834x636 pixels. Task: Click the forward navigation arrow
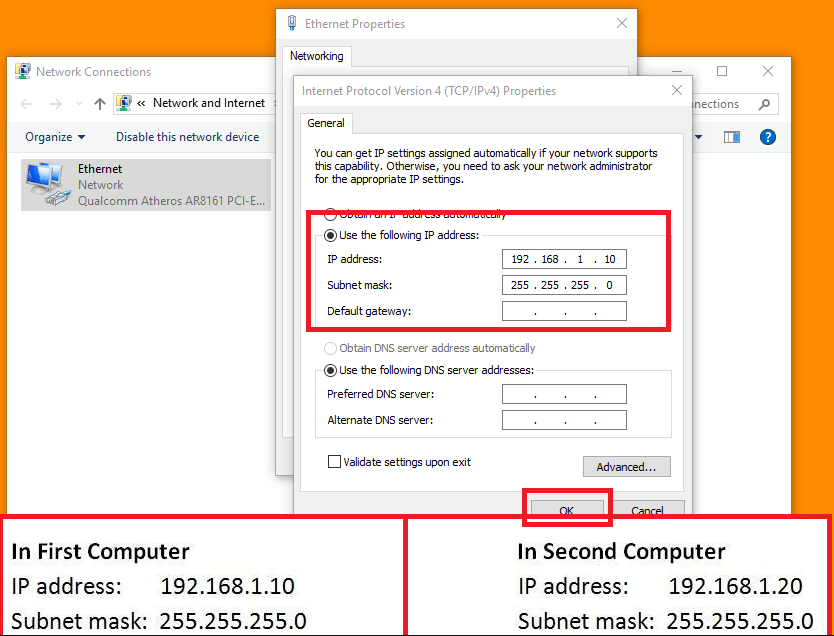click(56, 104)
